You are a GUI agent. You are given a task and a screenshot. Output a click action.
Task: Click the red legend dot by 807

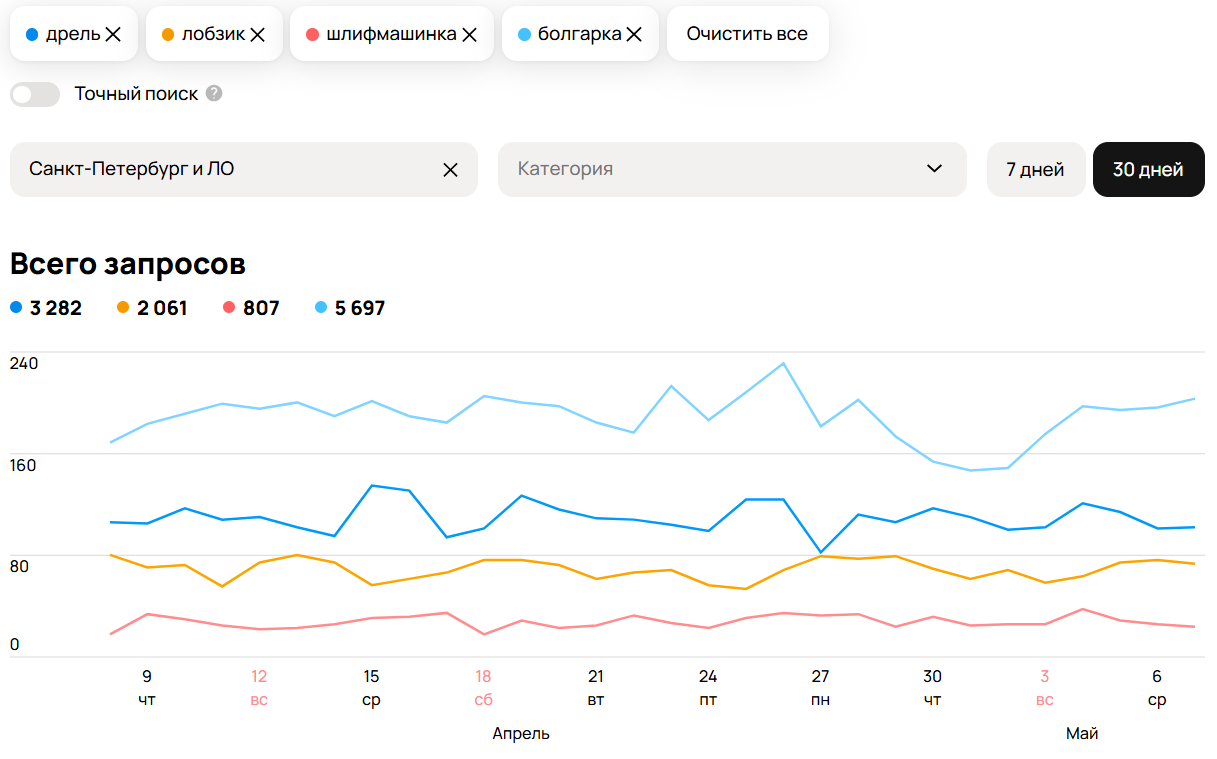coord(229,308)
